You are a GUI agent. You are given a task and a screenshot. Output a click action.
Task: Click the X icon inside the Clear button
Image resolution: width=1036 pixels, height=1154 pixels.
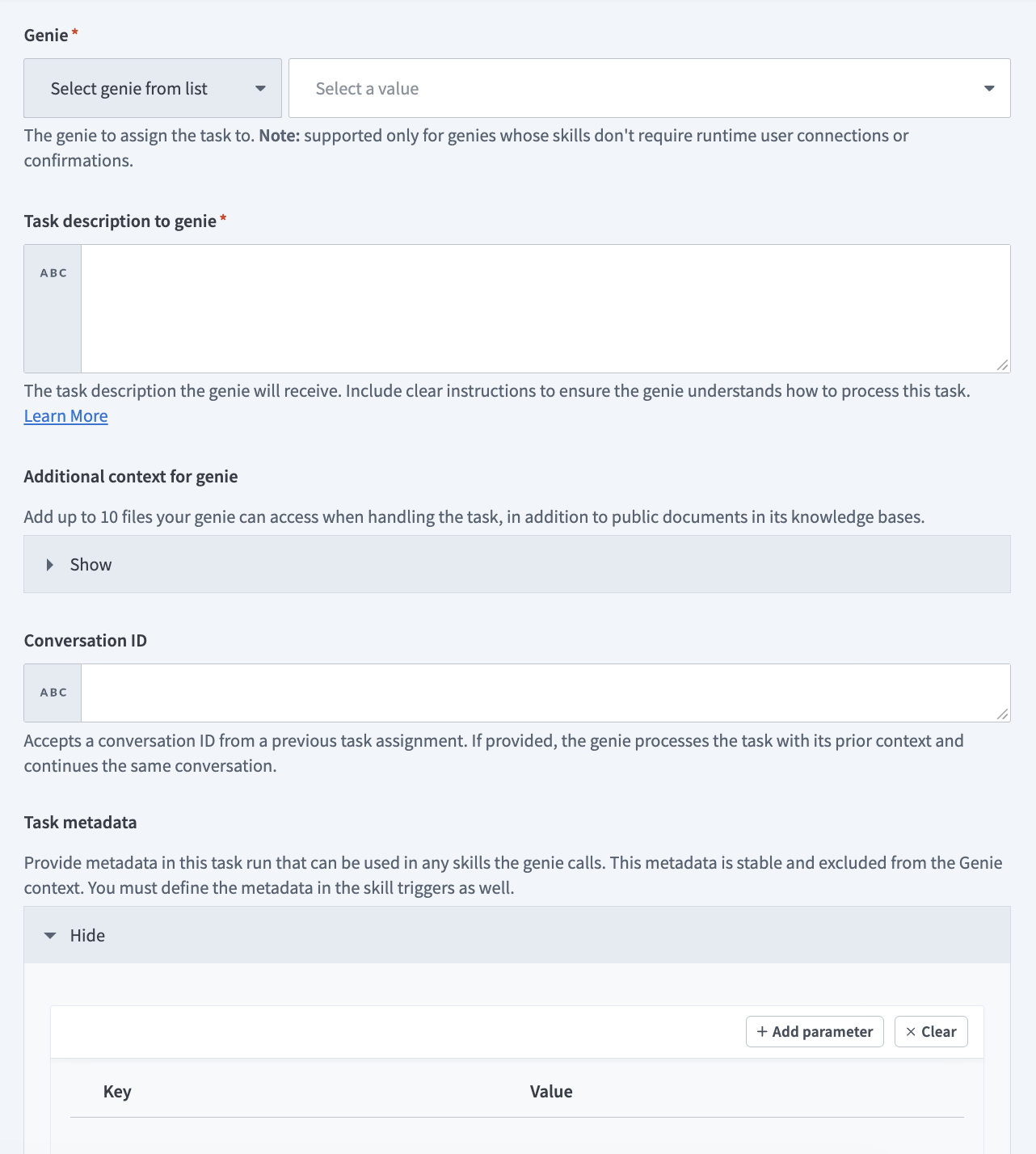[x=912, y=1031]
